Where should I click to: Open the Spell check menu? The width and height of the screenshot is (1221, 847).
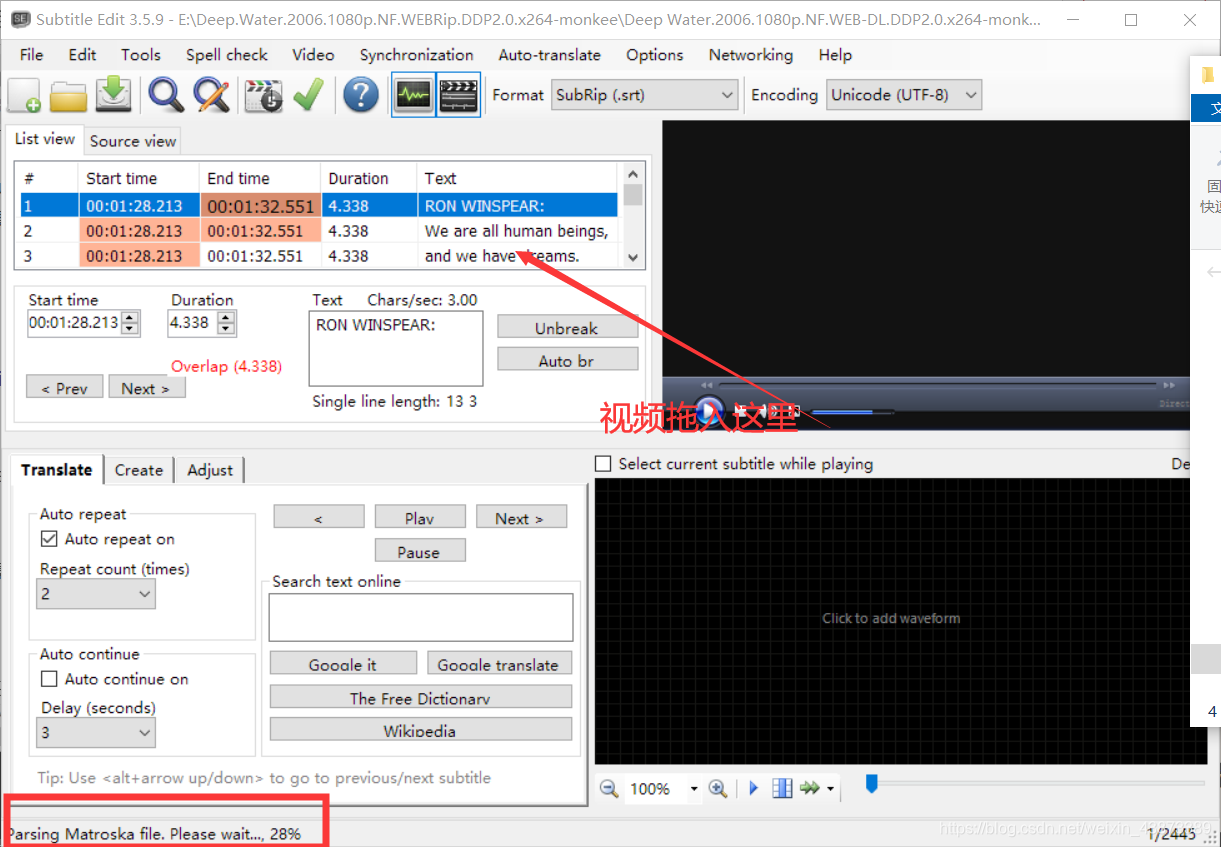click(227, 55)
